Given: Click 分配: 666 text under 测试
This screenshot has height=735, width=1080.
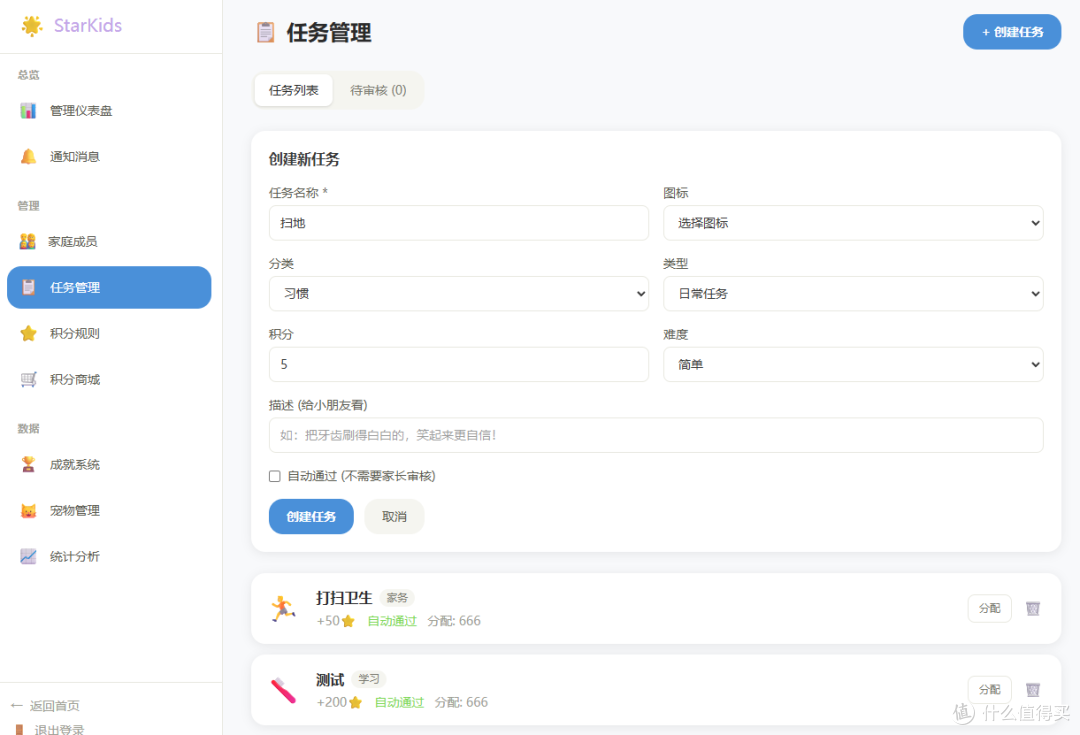Looking at the screenshot, I should [461, 703].
